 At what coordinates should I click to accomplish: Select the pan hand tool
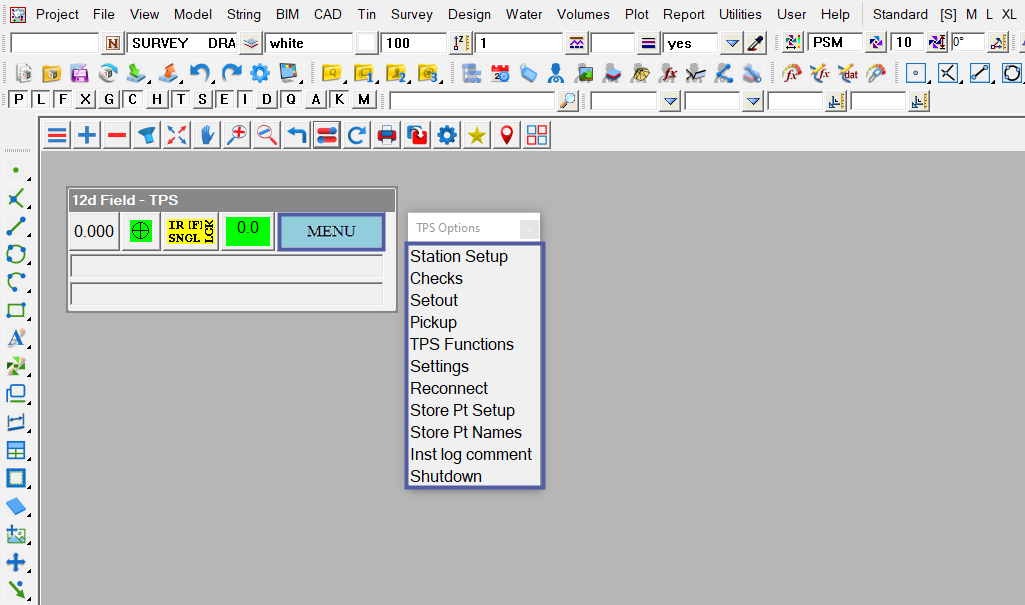[207, 136]
